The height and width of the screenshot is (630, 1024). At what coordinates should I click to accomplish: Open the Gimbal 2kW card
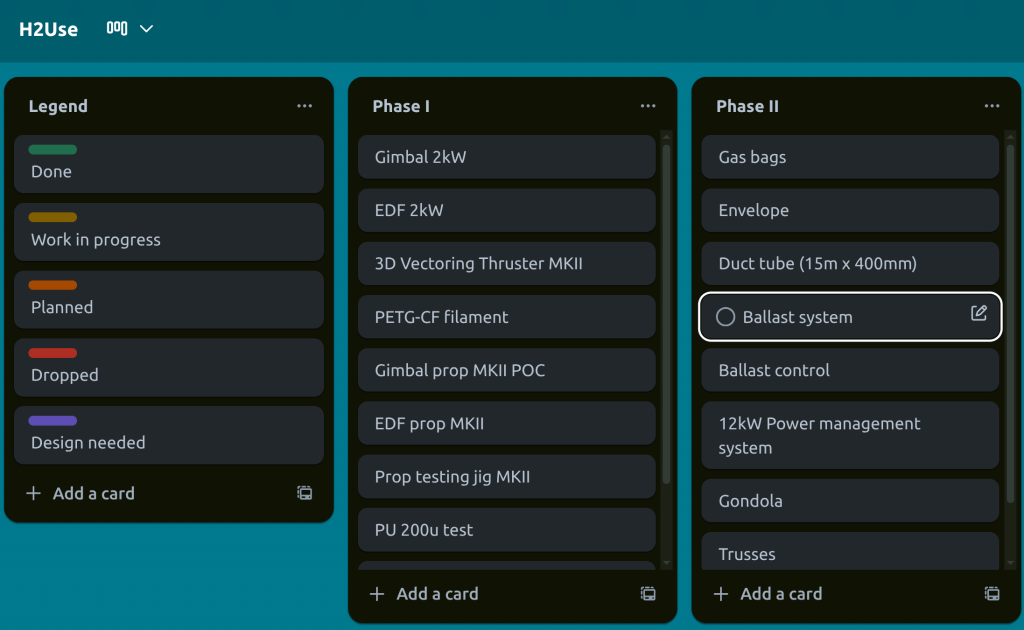pos(506,157)
